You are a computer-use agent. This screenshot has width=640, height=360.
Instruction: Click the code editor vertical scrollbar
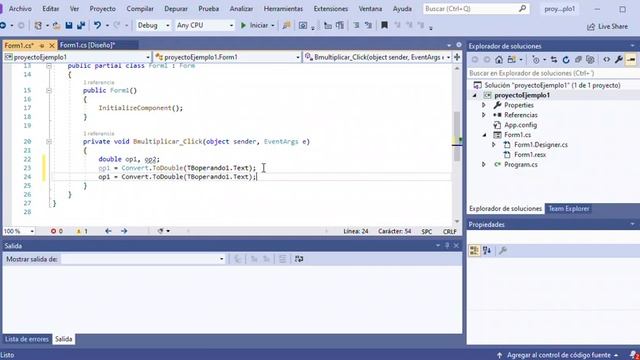457,144
